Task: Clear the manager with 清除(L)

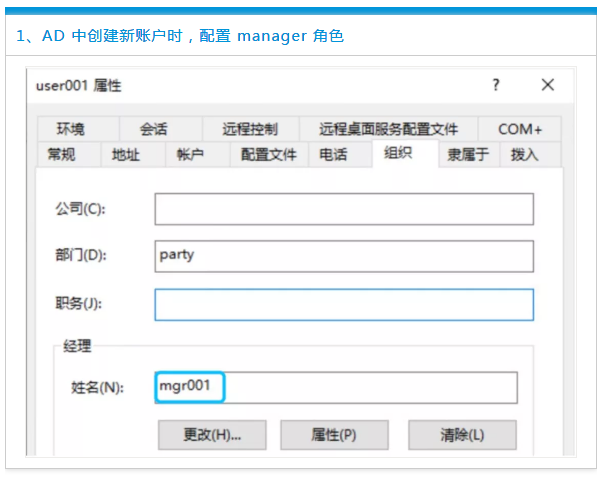Action: 462,435
